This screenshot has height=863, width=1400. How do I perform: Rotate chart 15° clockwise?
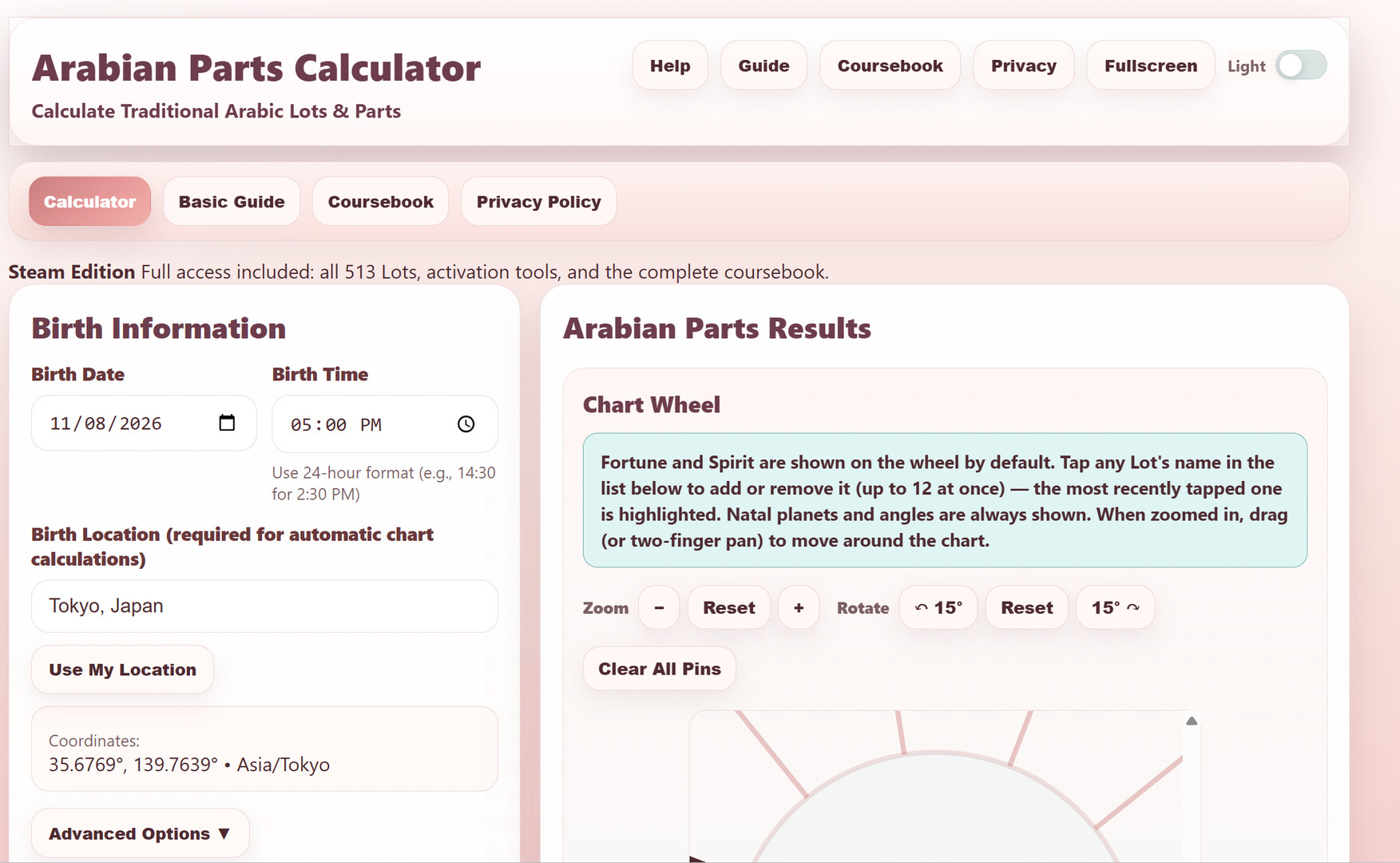(1116, 607)
